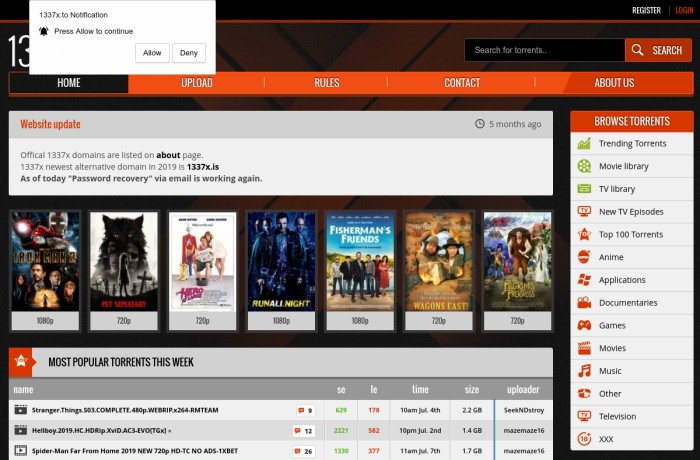This screenshot has height=460, width=700.
Task: Click the TV library icon
Action: (x=584, y=189)
